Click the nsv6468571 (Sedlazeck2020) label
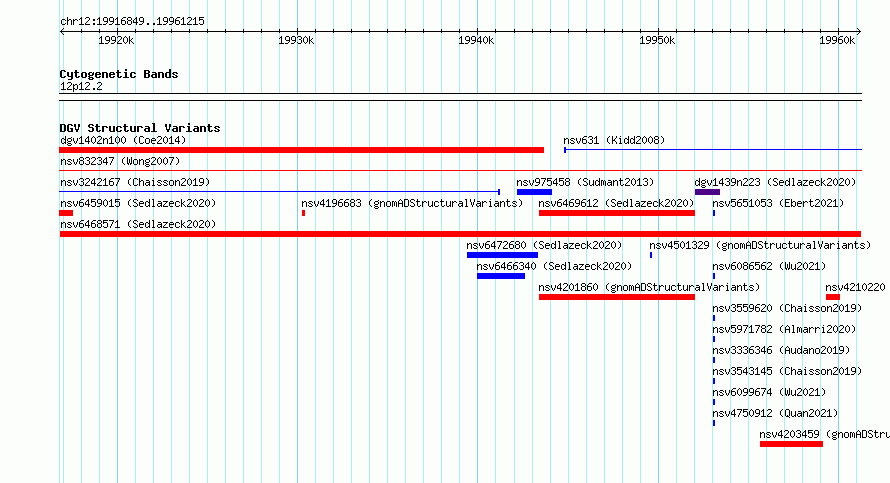Image resolution: width=890 pixels, height=483 pixels. coord(138,224)
